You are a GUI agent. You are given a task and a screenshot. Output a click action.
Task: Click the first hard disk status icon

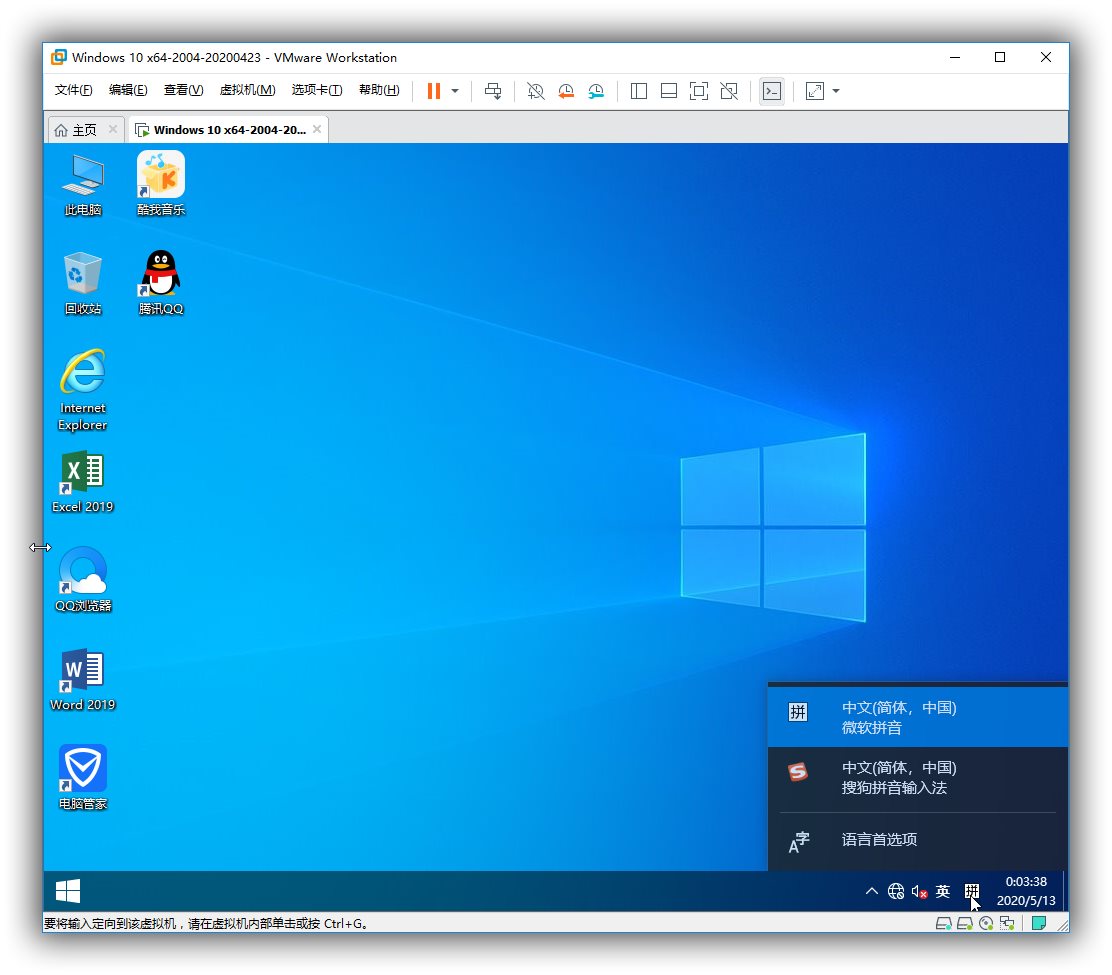tap(943, 923)
